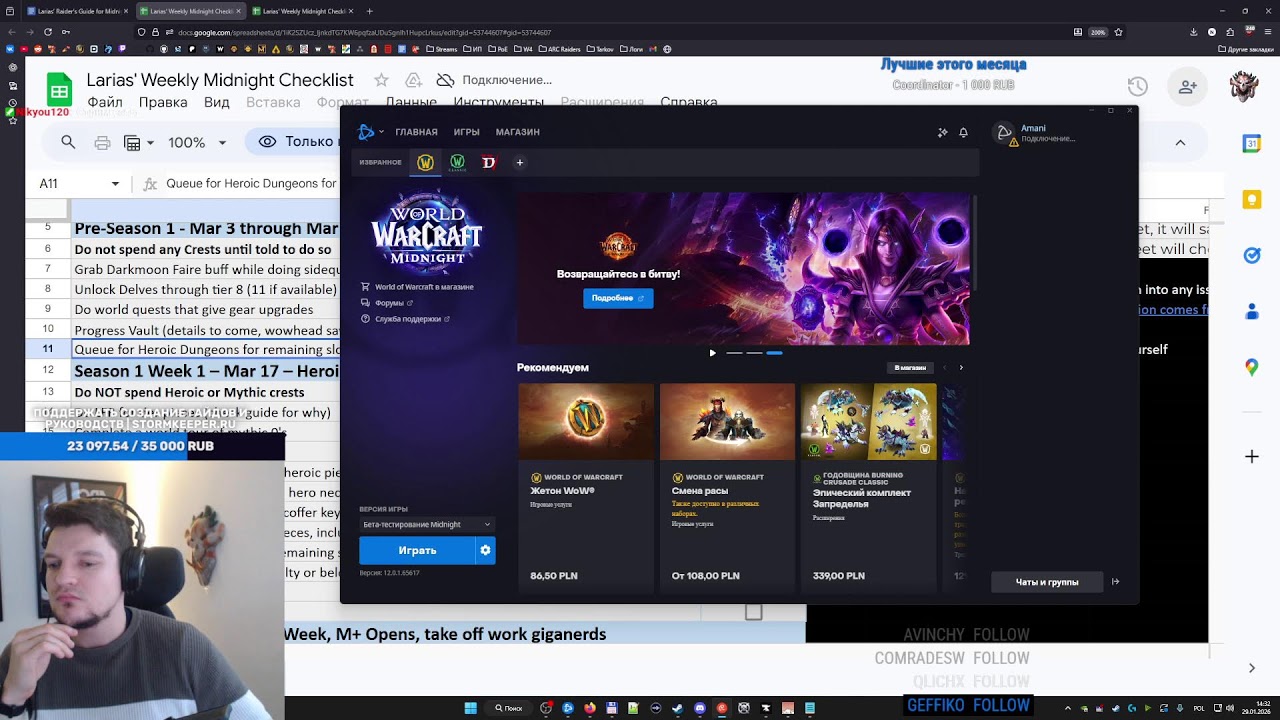
Task: Open Battle.net notifications bell
Action: 963,132
